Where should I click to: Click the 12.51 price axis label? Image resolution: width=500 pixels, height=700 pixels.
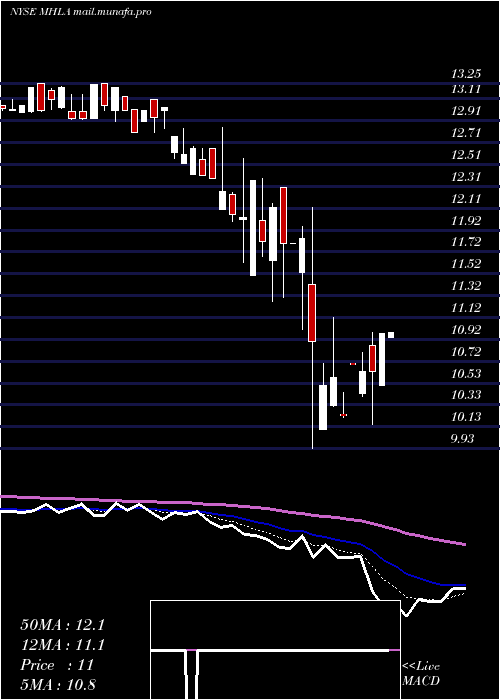point(466,154)
